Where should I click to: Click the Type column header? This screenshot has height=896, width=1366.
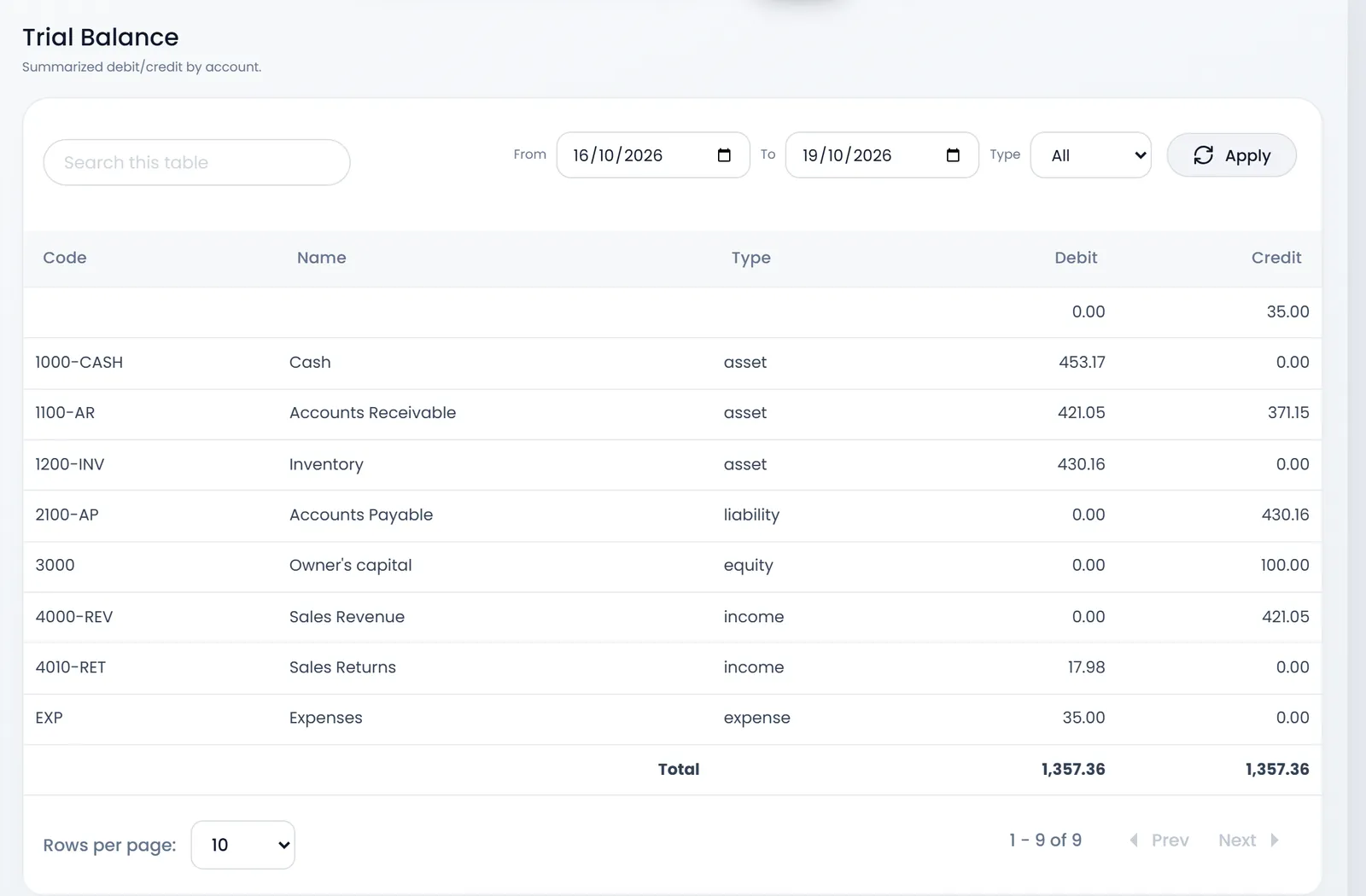(x=751, y=258)
